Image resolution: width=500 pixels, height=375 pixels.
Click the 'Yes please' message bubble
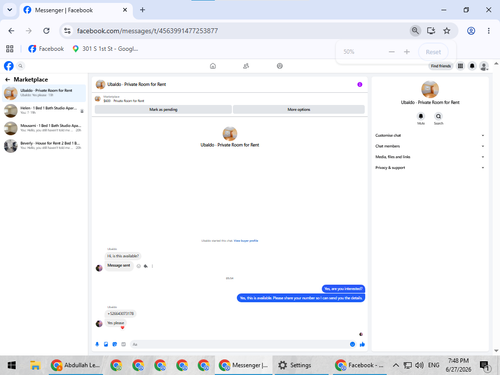click(116, 323)
